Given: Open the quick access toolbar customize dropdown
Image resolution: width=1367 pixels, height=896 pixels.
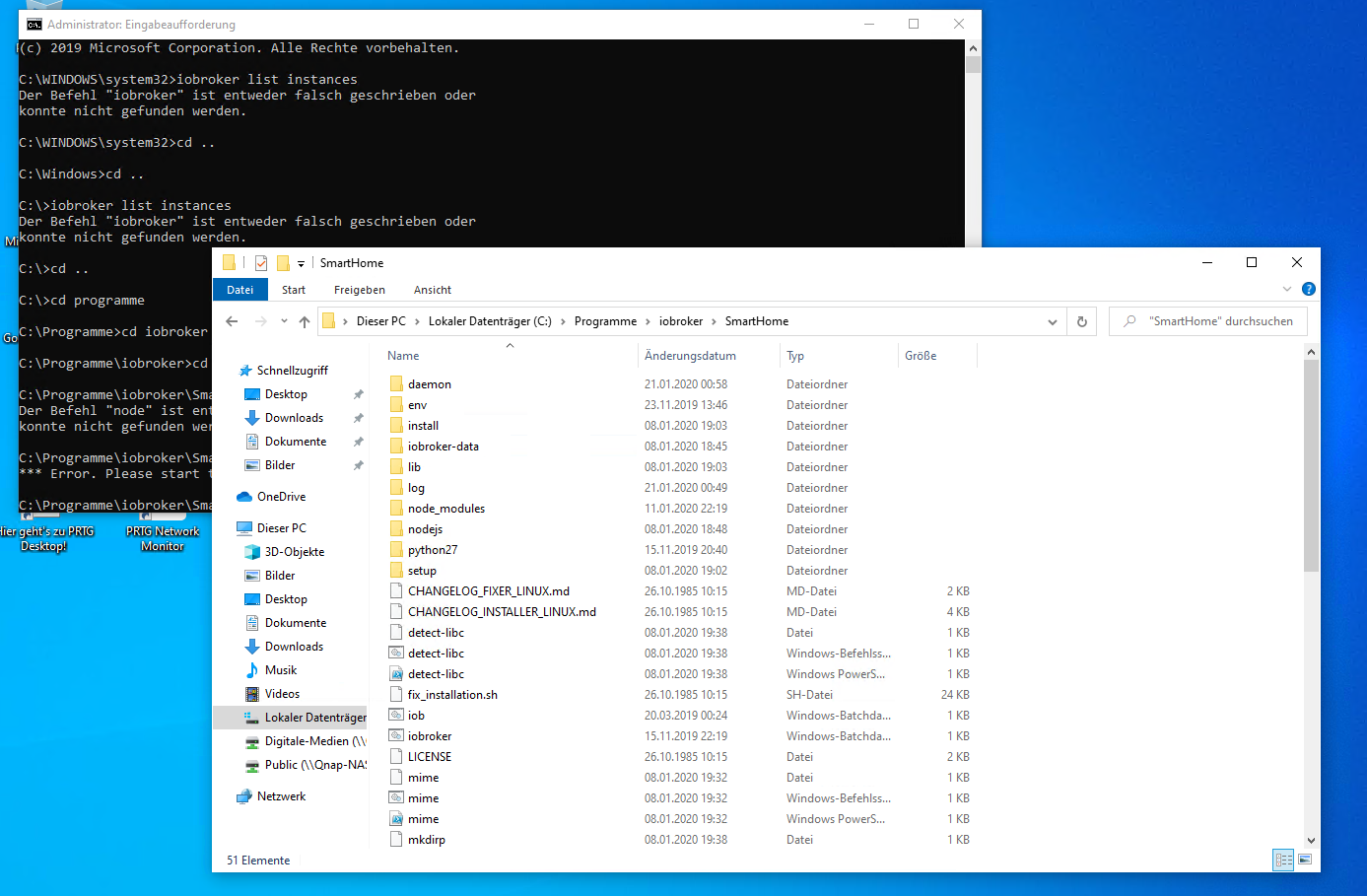Looking at the screenshot, I should 301,264.
